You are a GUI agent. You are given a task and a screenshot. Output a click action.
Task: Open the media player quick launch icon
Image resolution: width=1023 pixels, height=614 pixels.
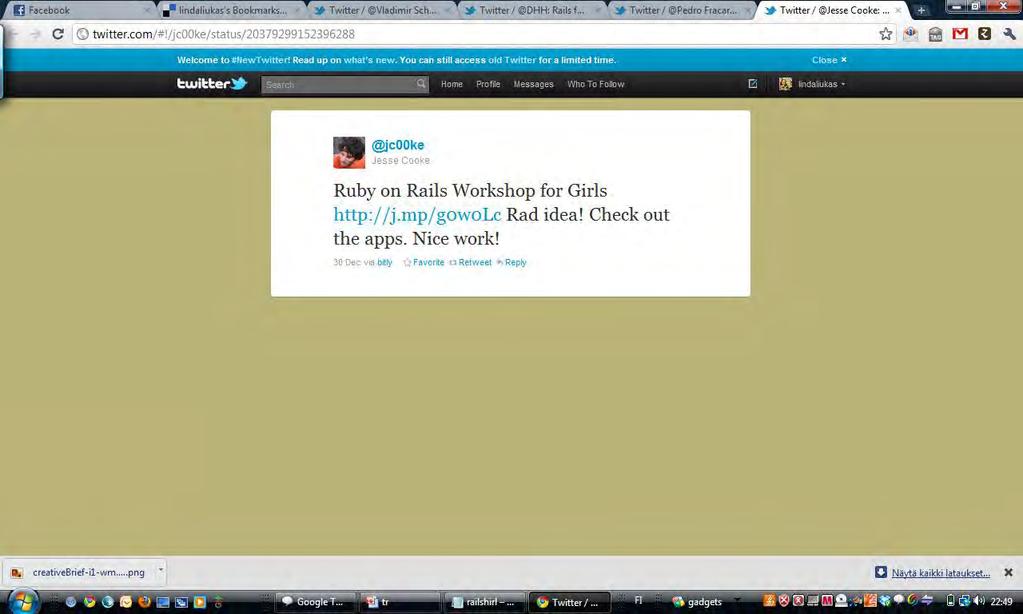tap(200, 602)
